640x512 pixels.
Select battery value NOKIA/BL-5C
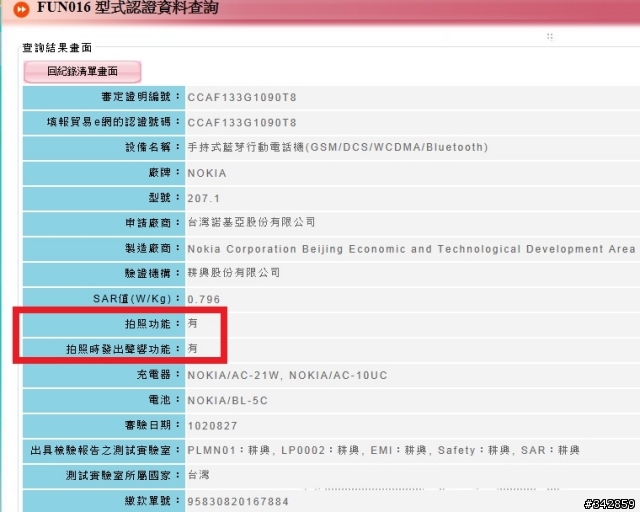point(227,401)
